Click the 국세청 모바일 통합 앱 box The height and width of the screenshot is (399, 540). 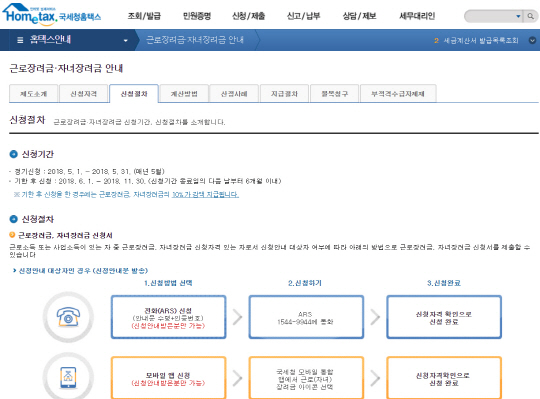pos(306,378)
